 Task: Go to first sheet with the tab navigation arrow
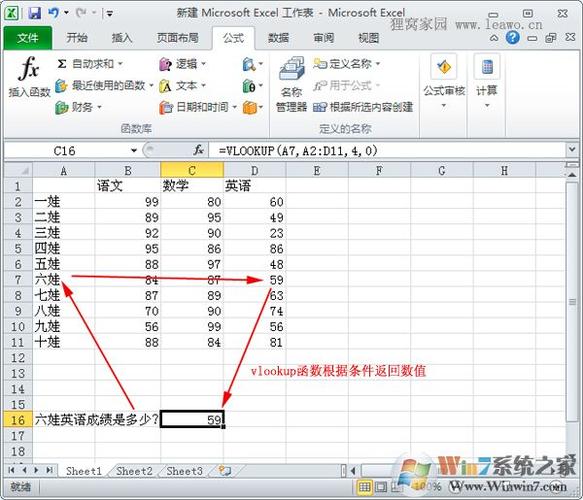click(11, 470)
